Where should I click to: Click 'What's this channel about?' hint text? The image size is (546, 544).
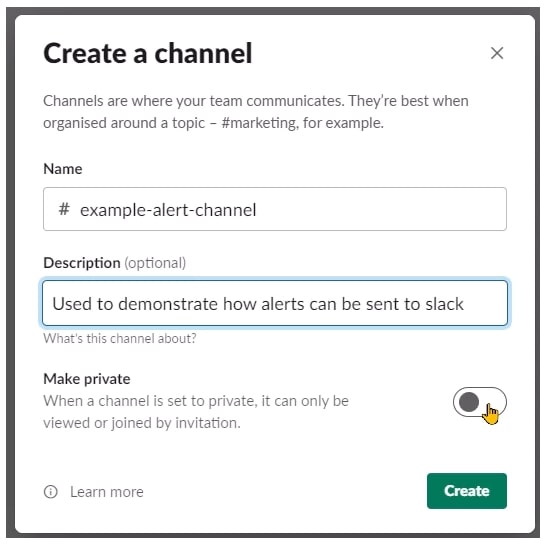click(120, 338)
